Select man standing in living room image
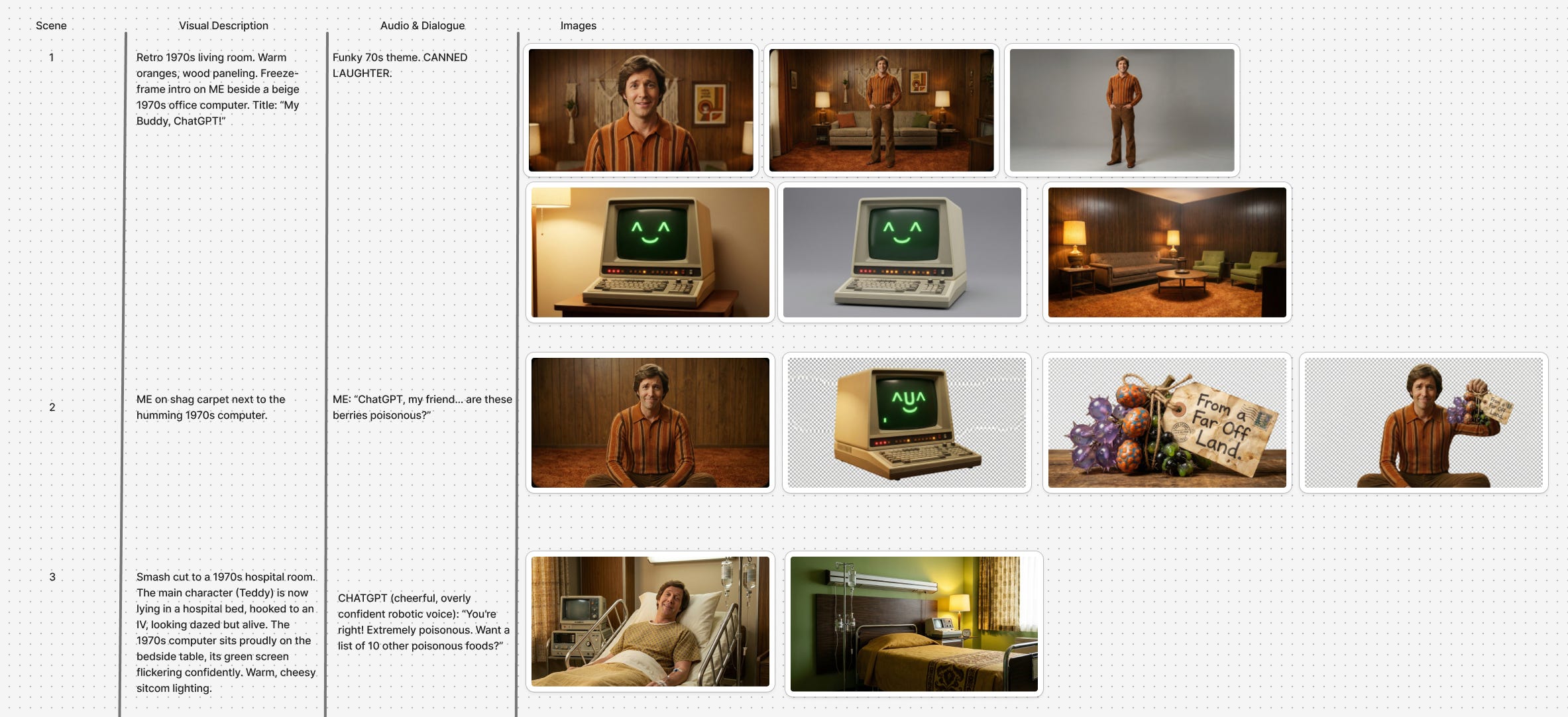 pos(881,110)
